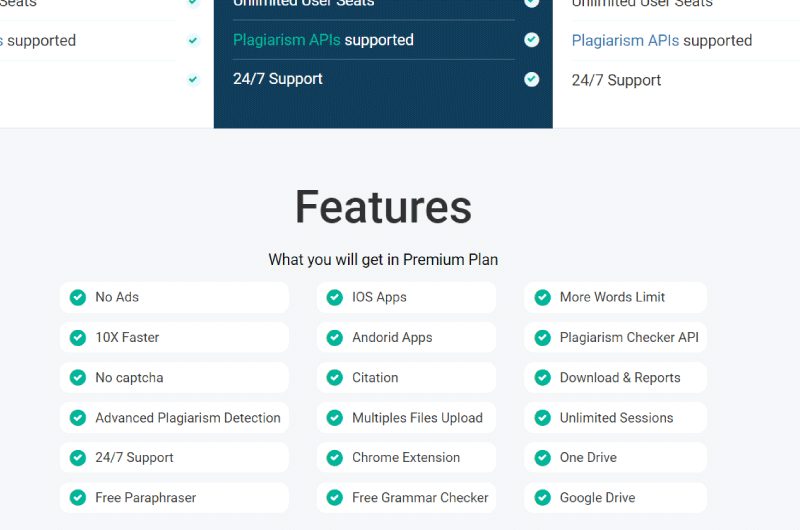
Task: Select Free Grammar Checker text
Action: click(420, 497)
